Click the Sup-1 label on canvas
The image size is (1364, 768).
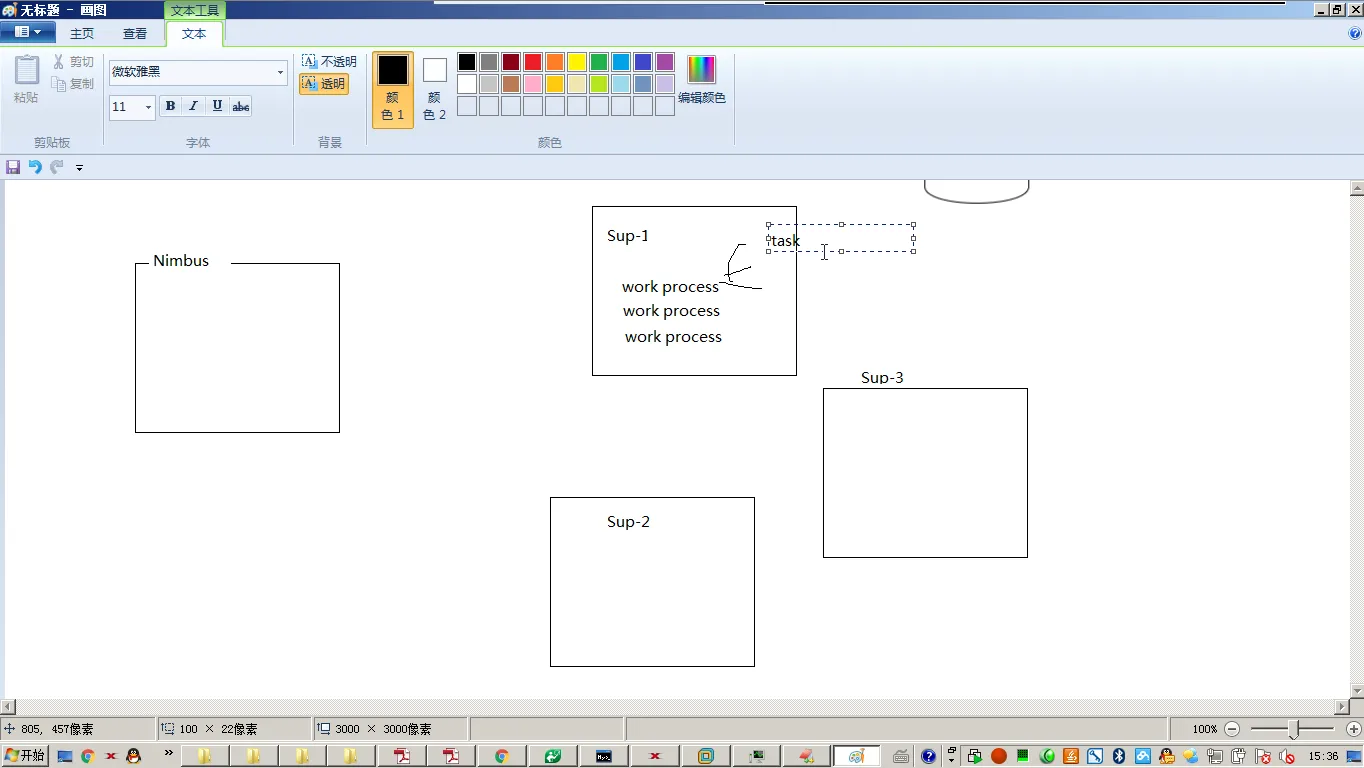[628, 236]
